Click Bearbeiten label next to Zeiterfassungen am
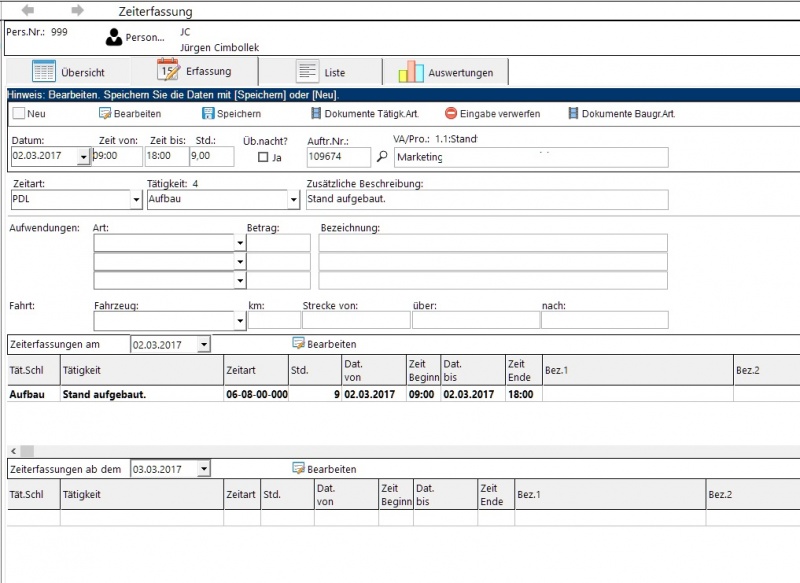Viewport: 800px width, 583px height. pos(332,344)
